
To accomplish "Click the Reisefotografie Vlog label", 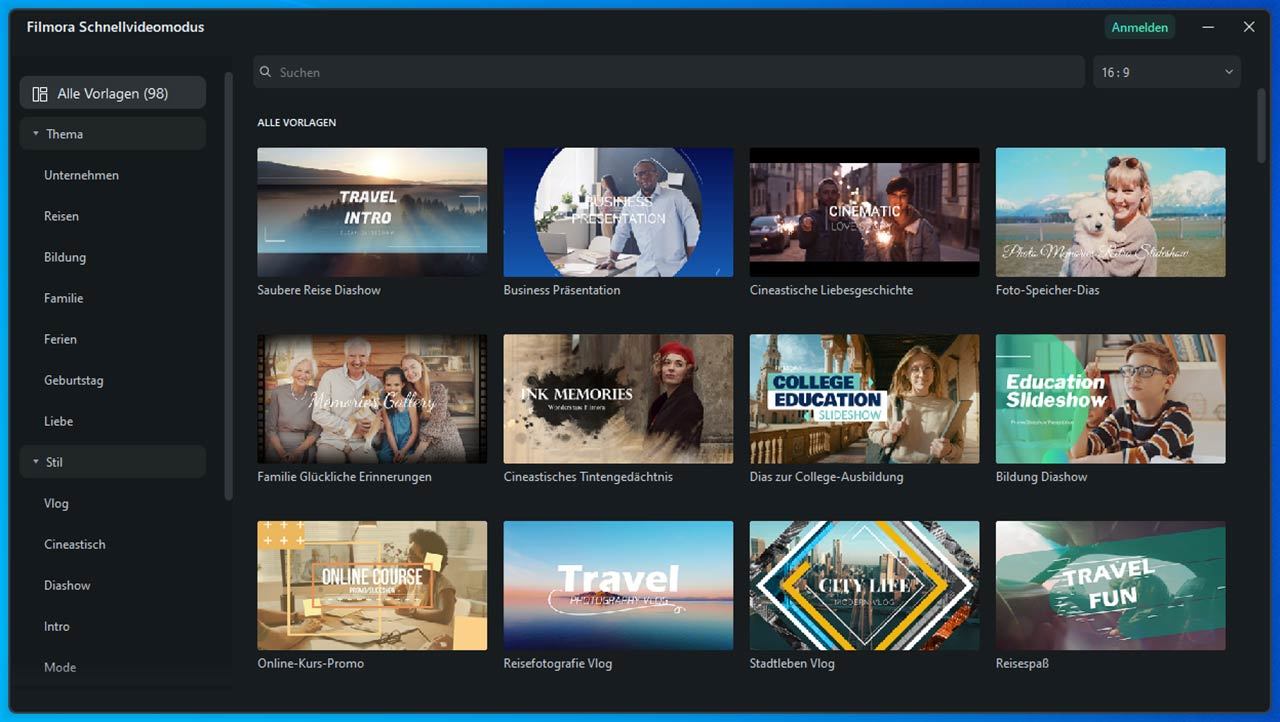I will point(558,663).
